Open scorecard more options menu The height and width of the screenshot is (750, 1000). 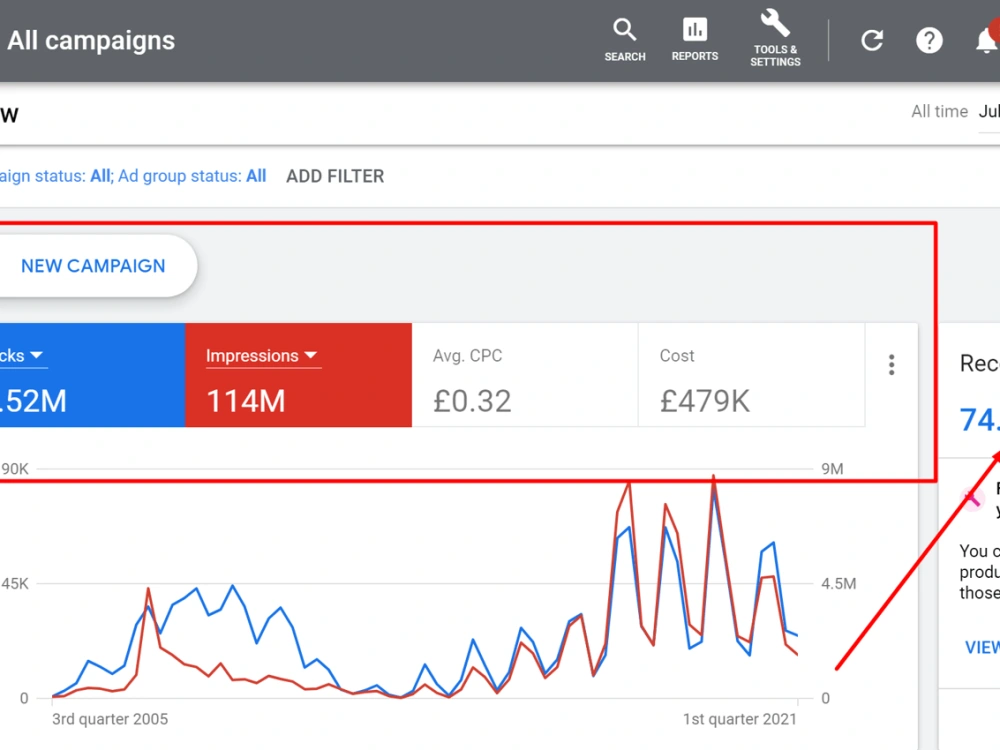892,365
